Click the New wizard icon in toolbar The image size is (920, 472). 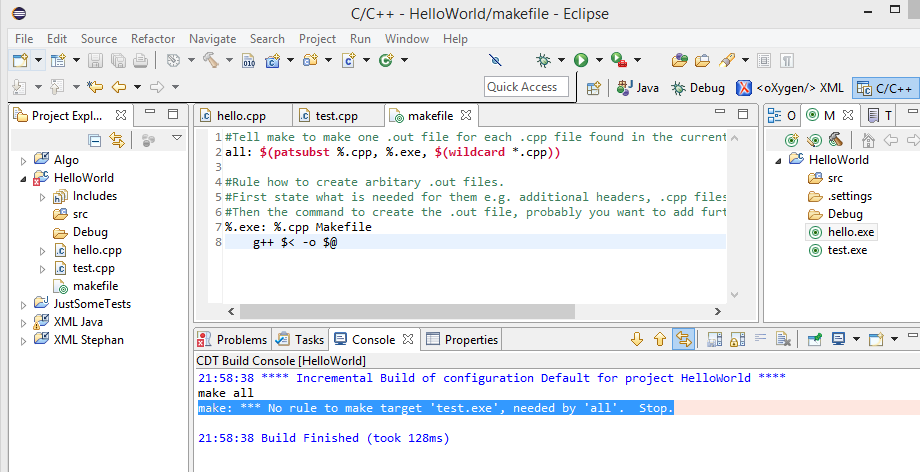20,60
